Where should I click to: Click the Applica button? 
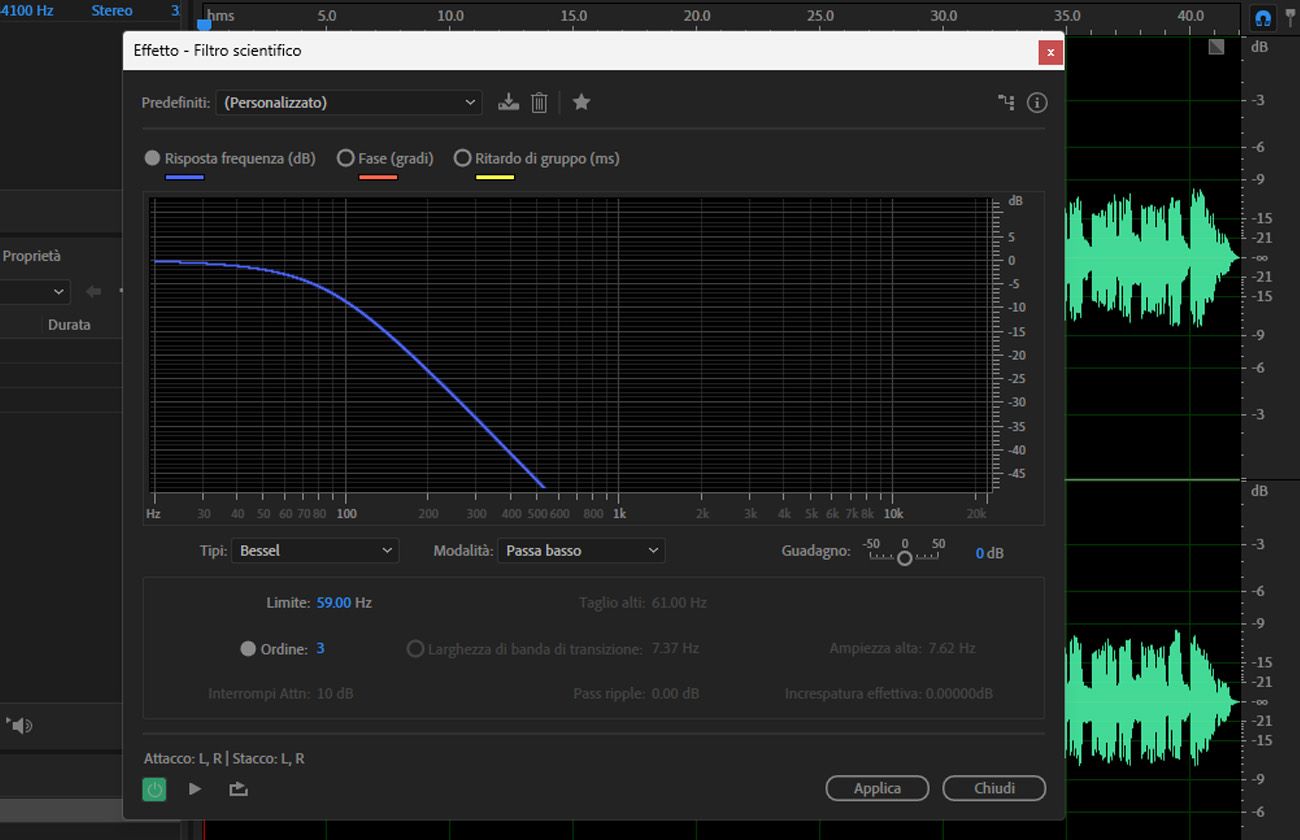coord(877,788)
